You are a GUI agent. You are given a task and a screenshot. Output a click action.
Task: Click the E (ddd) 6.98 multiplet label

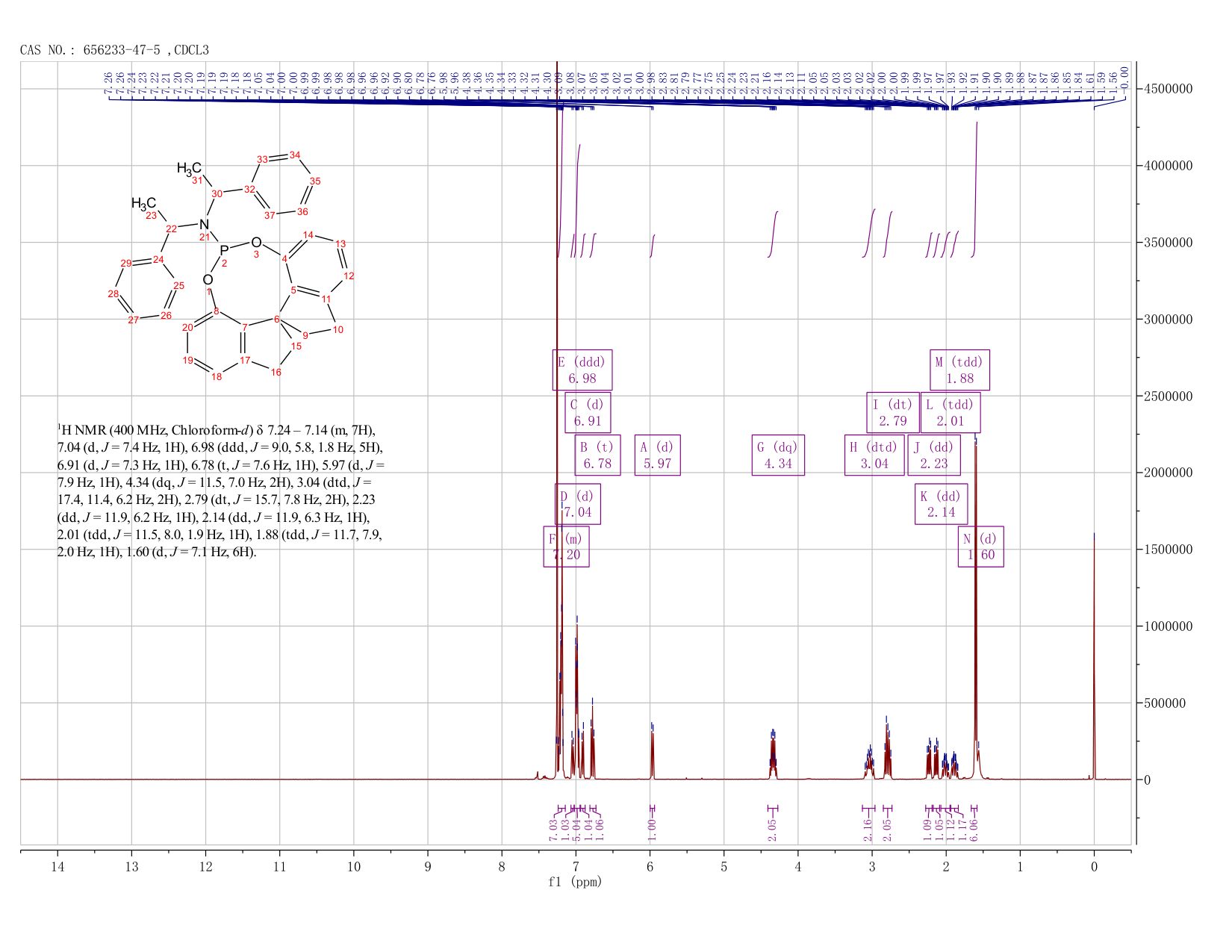[x=582, y=370]
